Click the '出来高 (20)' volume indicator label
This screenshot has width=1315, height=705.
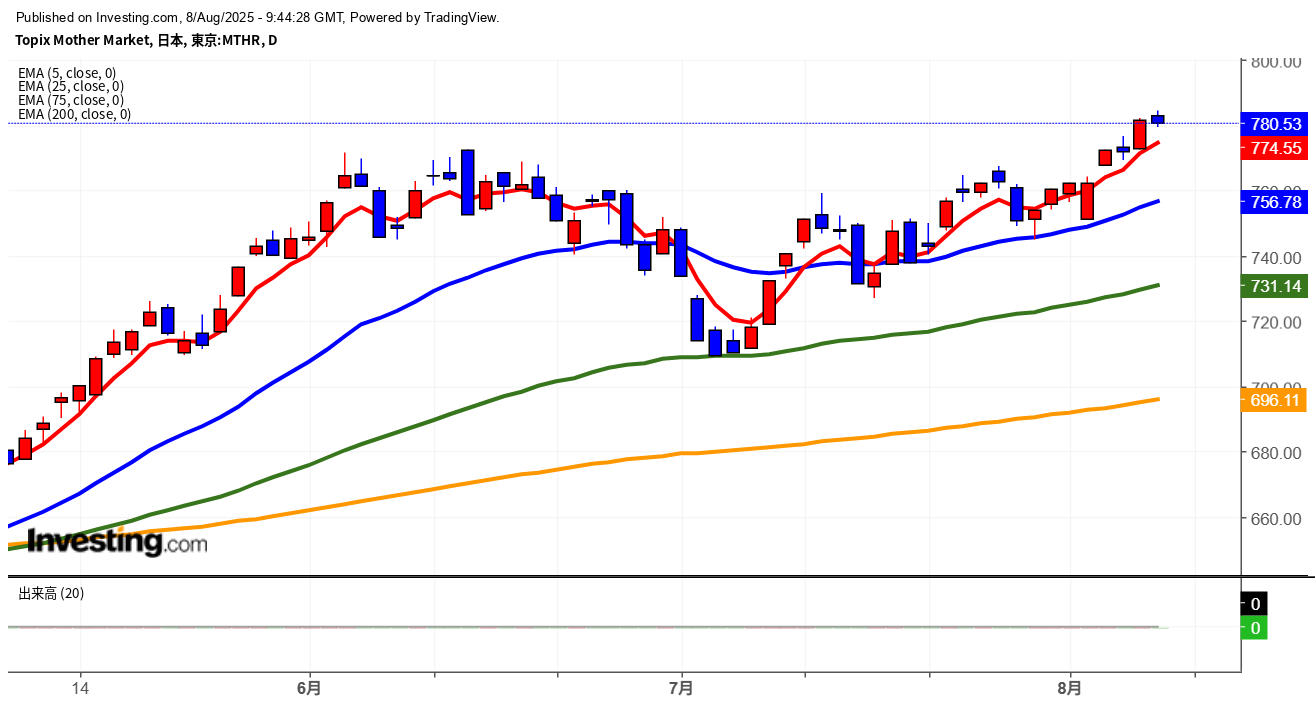click(x=51, y=593)
